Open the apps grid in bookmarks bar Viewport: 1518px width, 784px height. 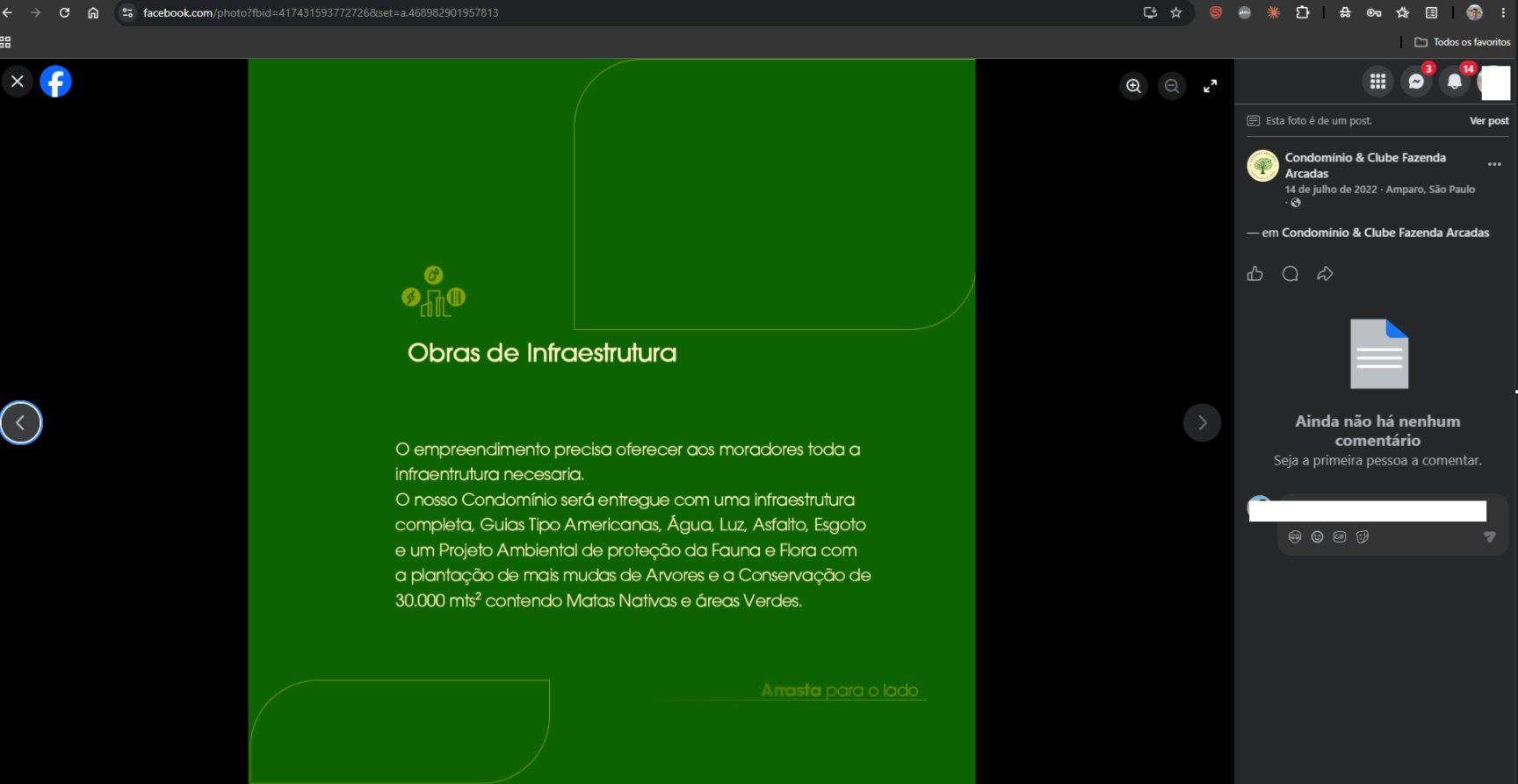click(5, 42)
